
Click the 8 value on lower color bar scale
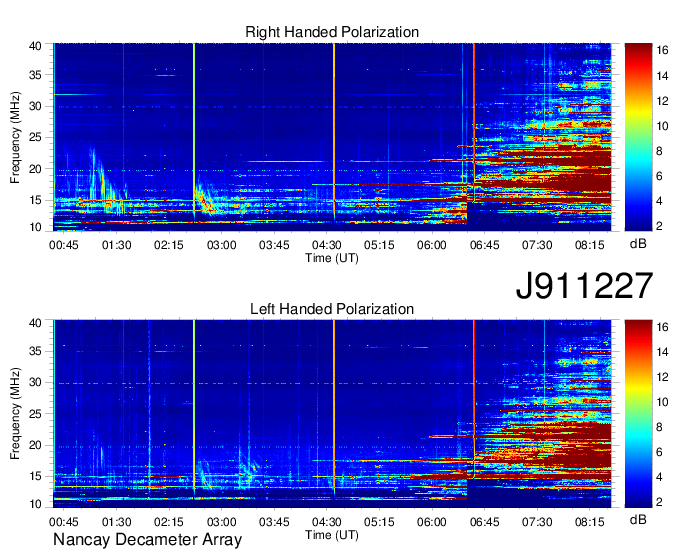pos(659,428)
